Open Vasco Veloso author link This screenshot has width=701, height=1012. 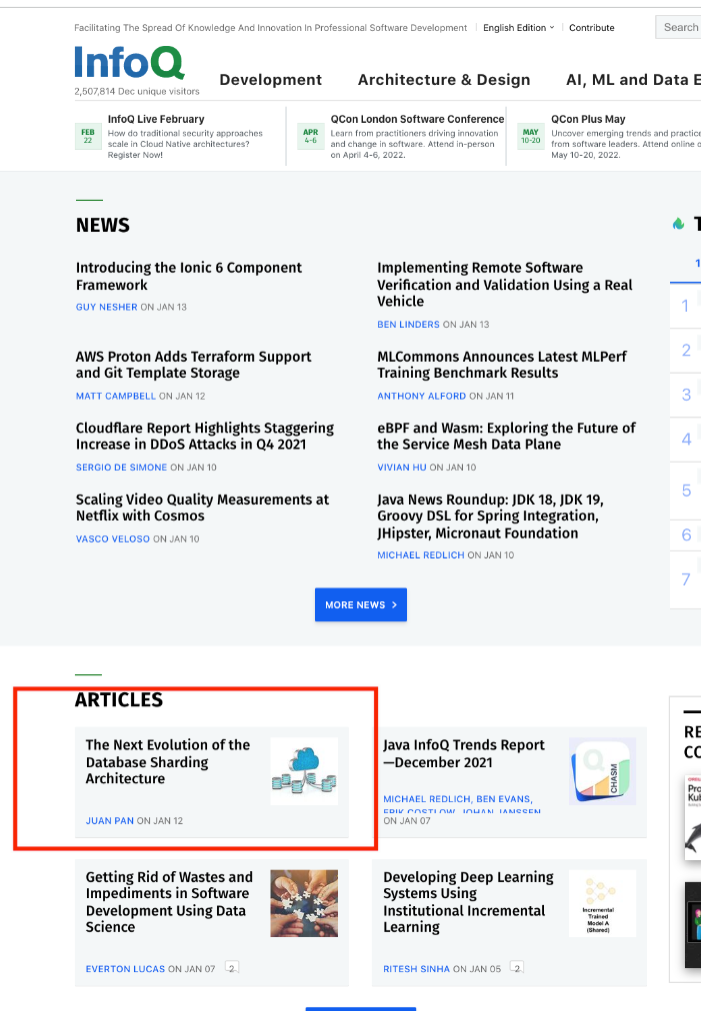click(112, 539)
